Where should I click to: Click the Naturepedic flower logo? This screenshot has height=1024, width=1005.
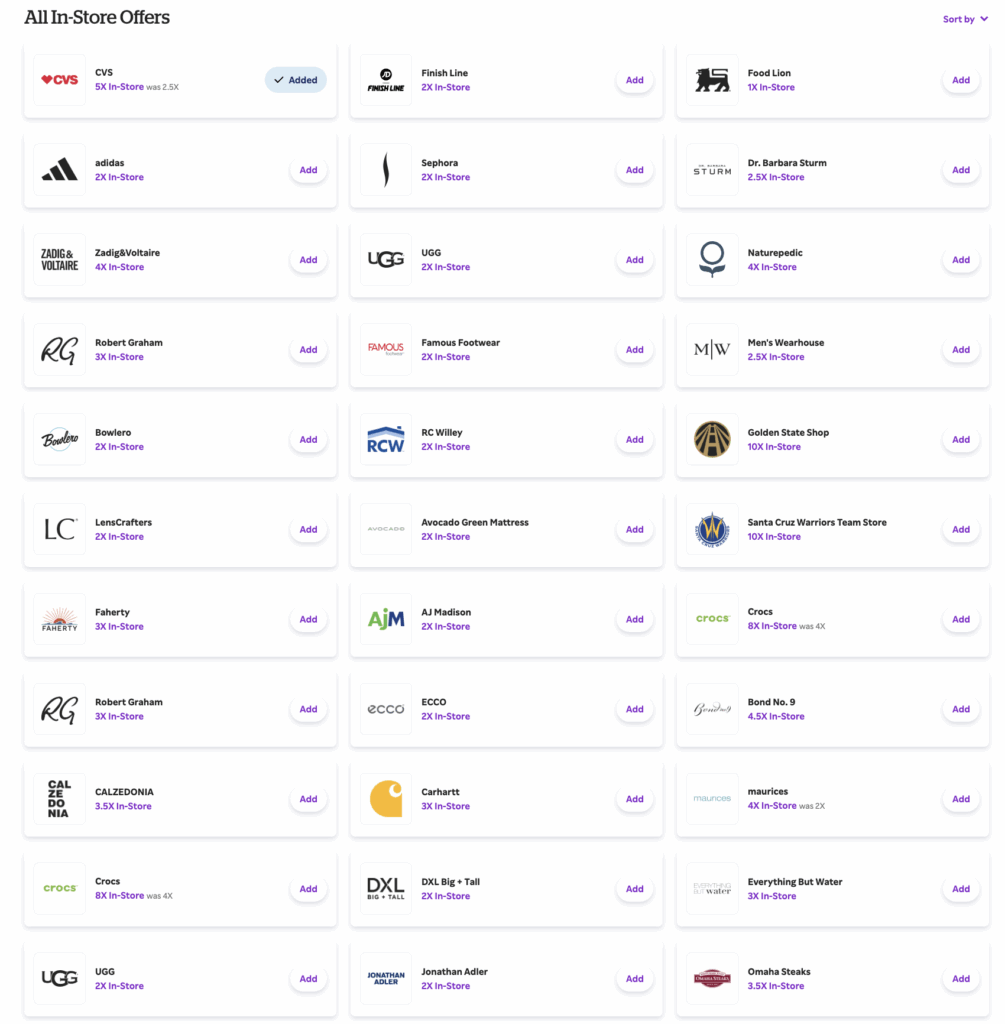(x=712, y=260)
